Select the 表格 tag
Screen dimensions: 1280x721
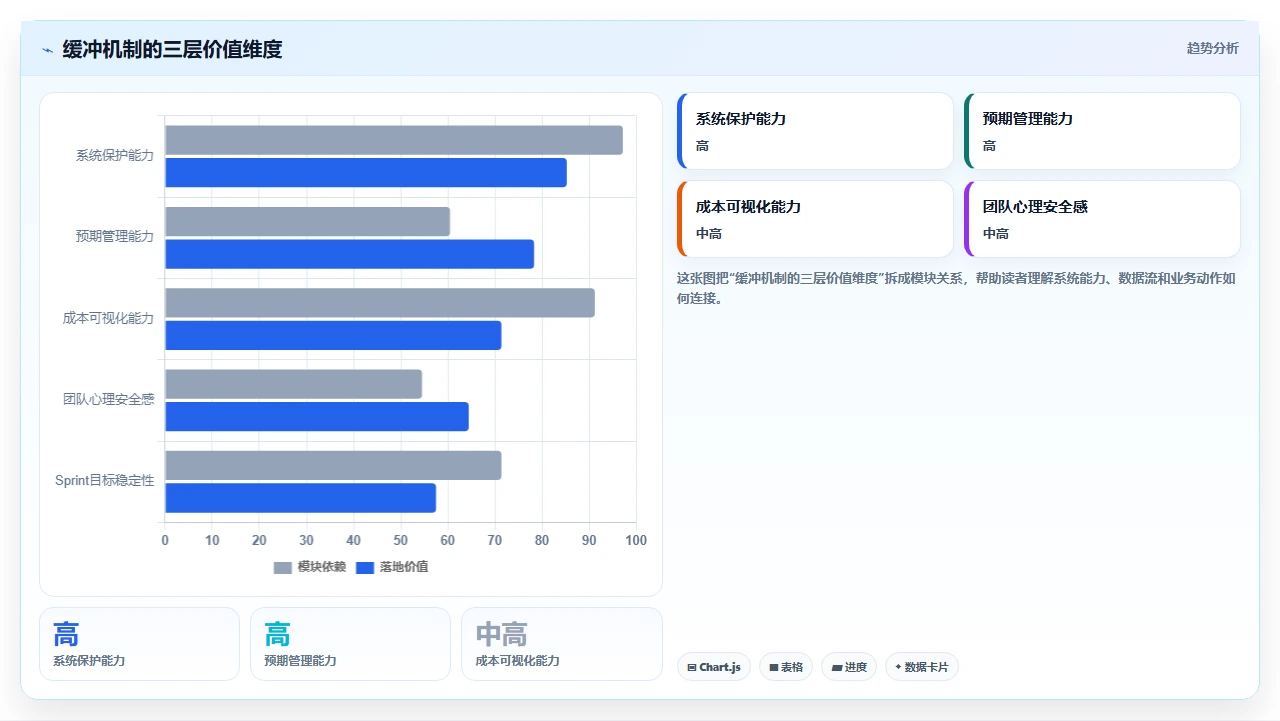(x=786, y=667)
